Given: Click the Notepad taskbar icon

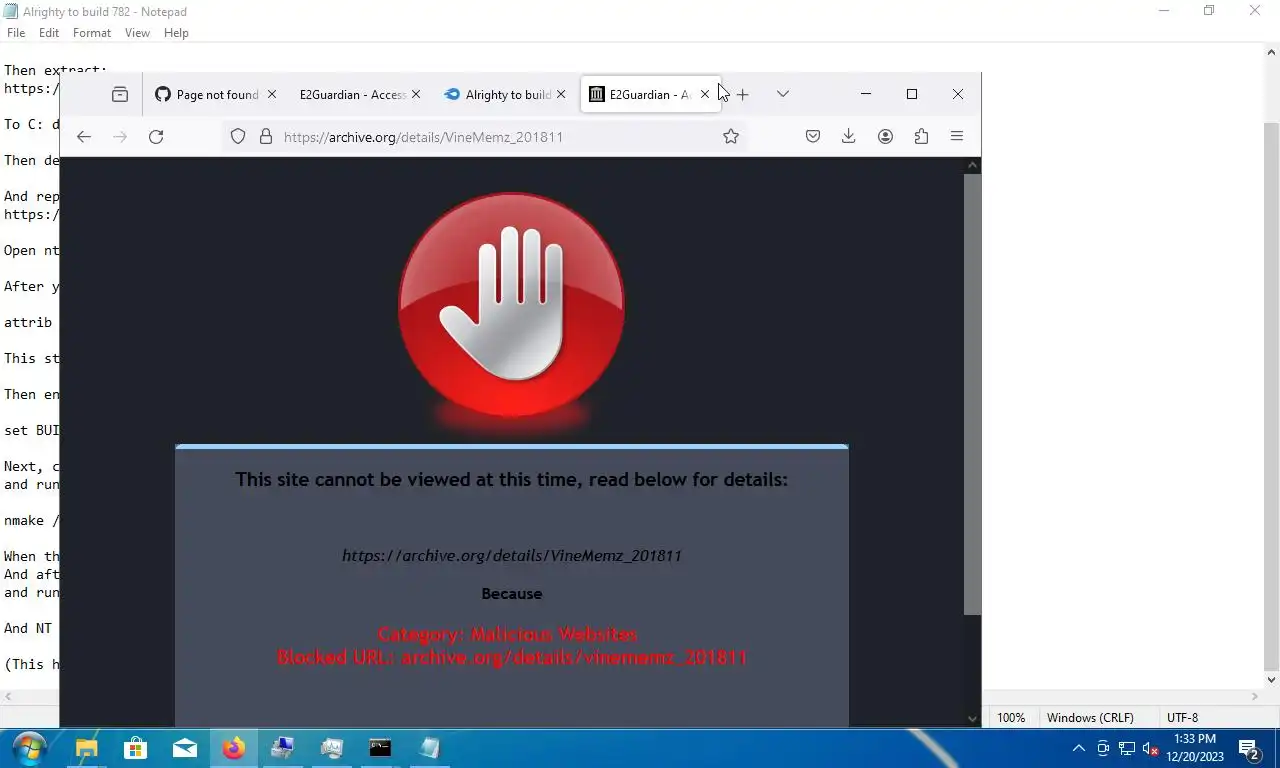Looking at the screenshot, I should (429, 748).
